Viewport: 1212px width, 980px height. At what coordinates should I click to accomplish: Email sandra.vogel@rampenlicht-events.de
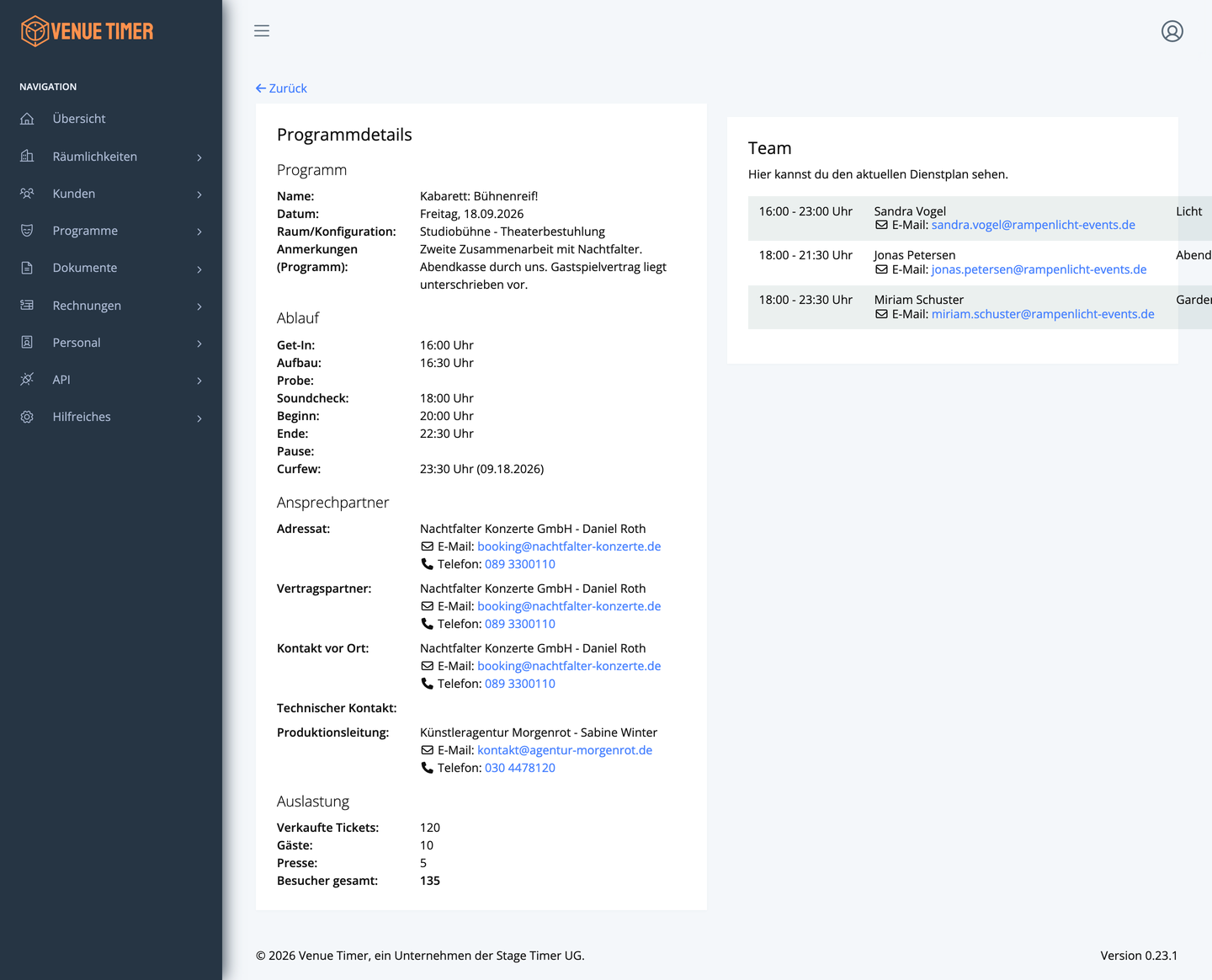[x=1033, y=225]
